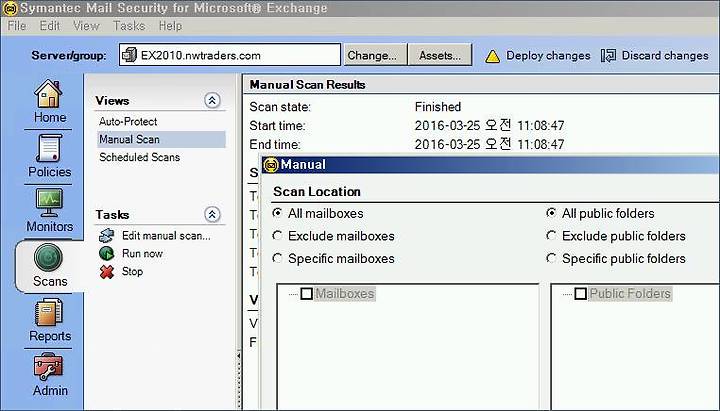Click Run now task link

click(x=142, y=253)
